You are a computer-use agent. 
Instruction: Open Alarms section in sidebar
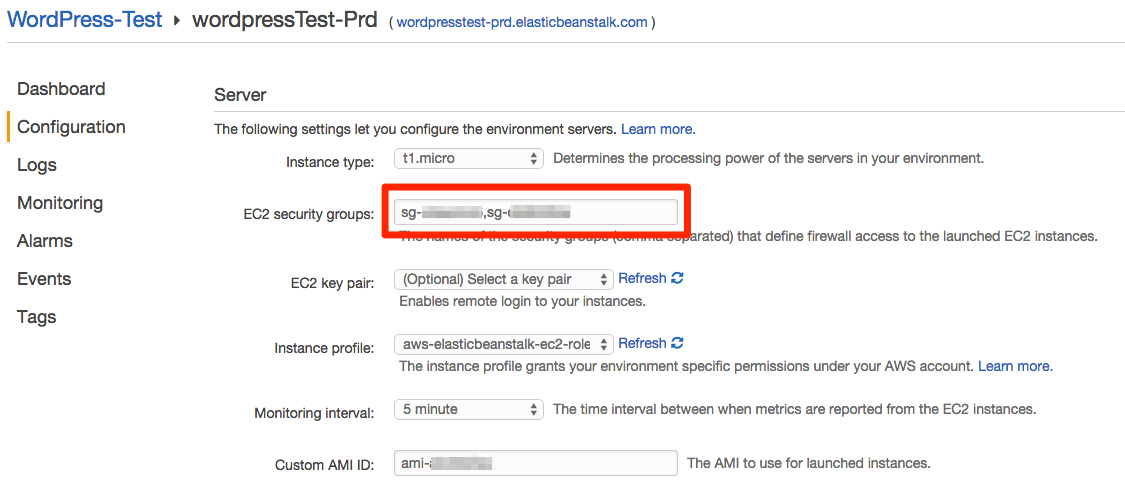click(44, 241)
